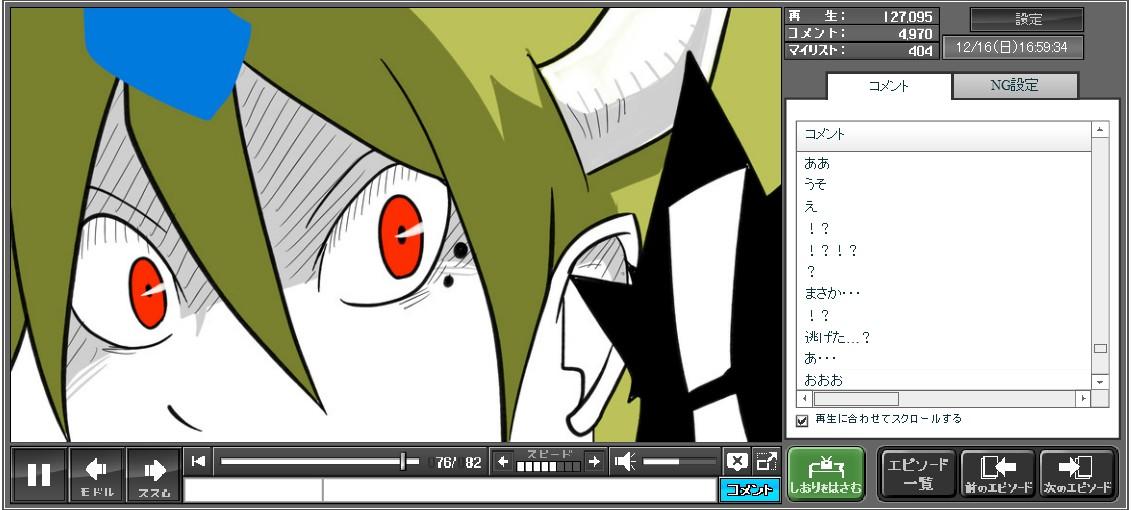Toggle 再生に合わせてスクロールする checkbox

(x=802, y=420)
